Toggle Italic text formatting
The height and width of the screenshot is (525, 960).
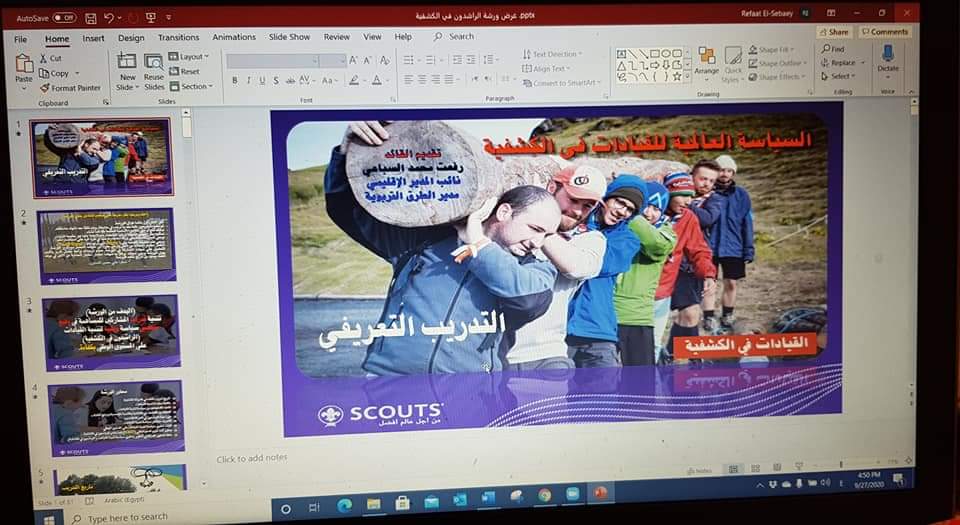pyautogui.click(x=249, y=80)
